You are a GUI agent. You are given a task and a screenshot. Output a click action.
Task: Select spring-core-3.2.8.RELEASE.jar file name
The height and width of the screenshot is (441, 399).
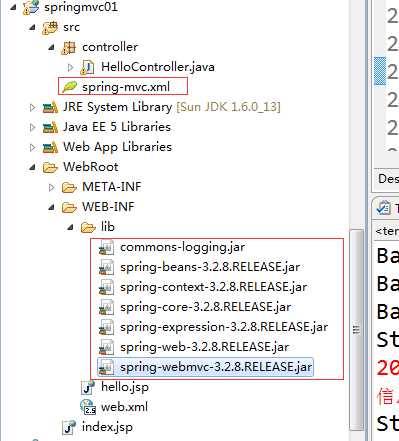pyautogui.click(x=206, y=307)
